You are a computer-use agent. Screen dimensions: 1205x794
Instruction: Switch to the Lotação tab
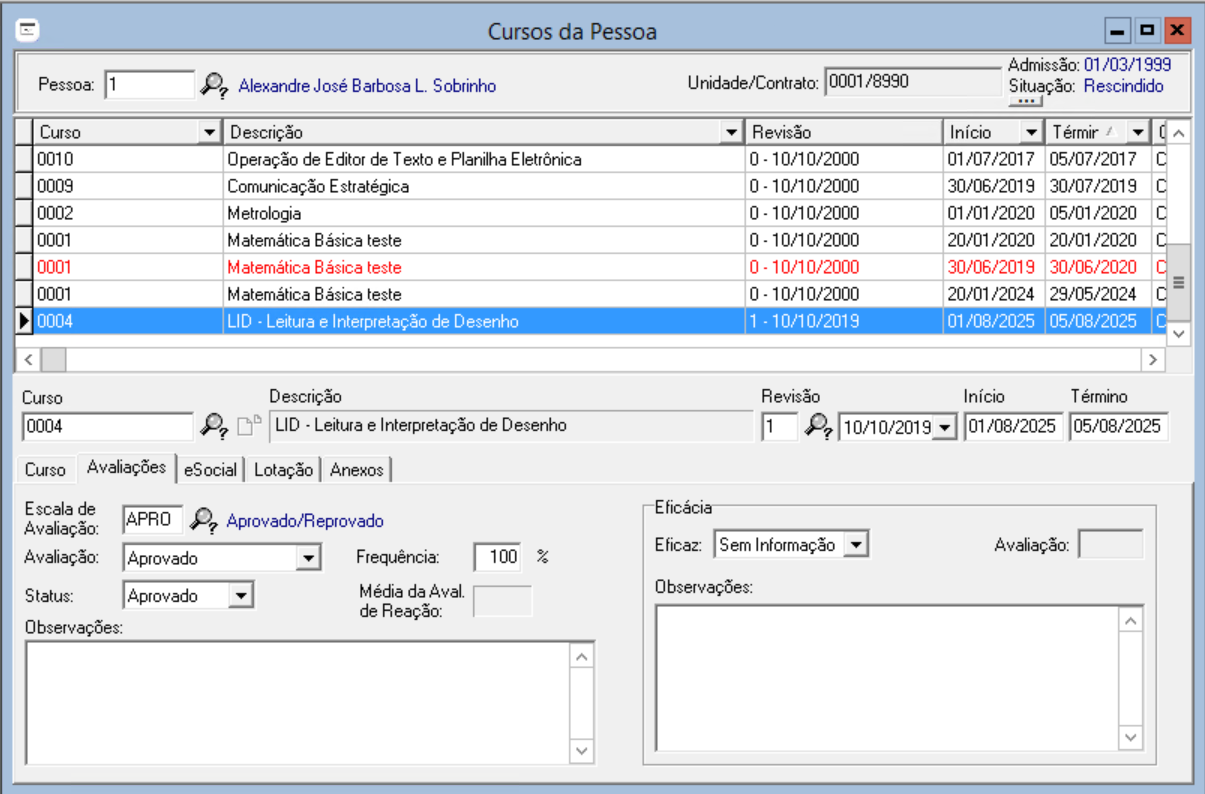(285, 469)
